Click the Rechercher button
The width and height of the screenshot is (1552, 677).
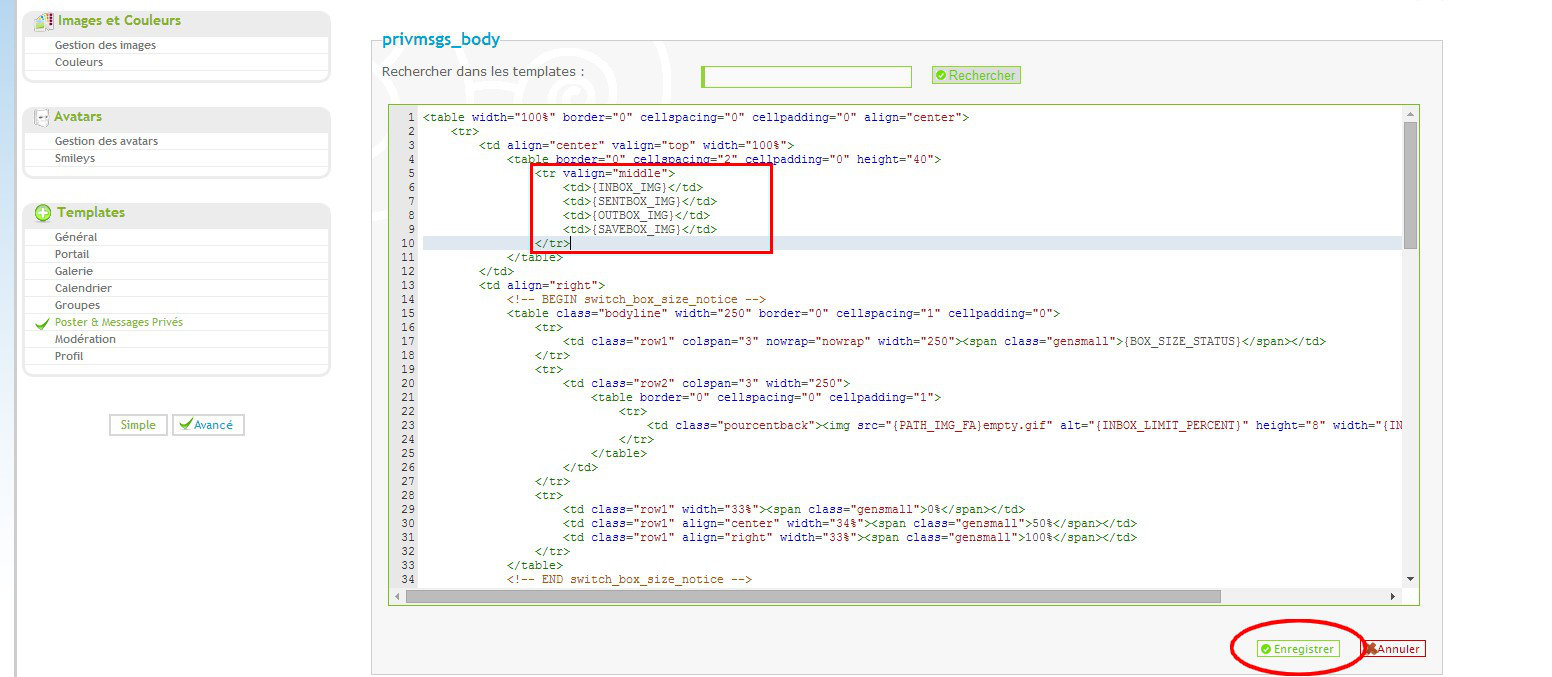tap(976, 75)
